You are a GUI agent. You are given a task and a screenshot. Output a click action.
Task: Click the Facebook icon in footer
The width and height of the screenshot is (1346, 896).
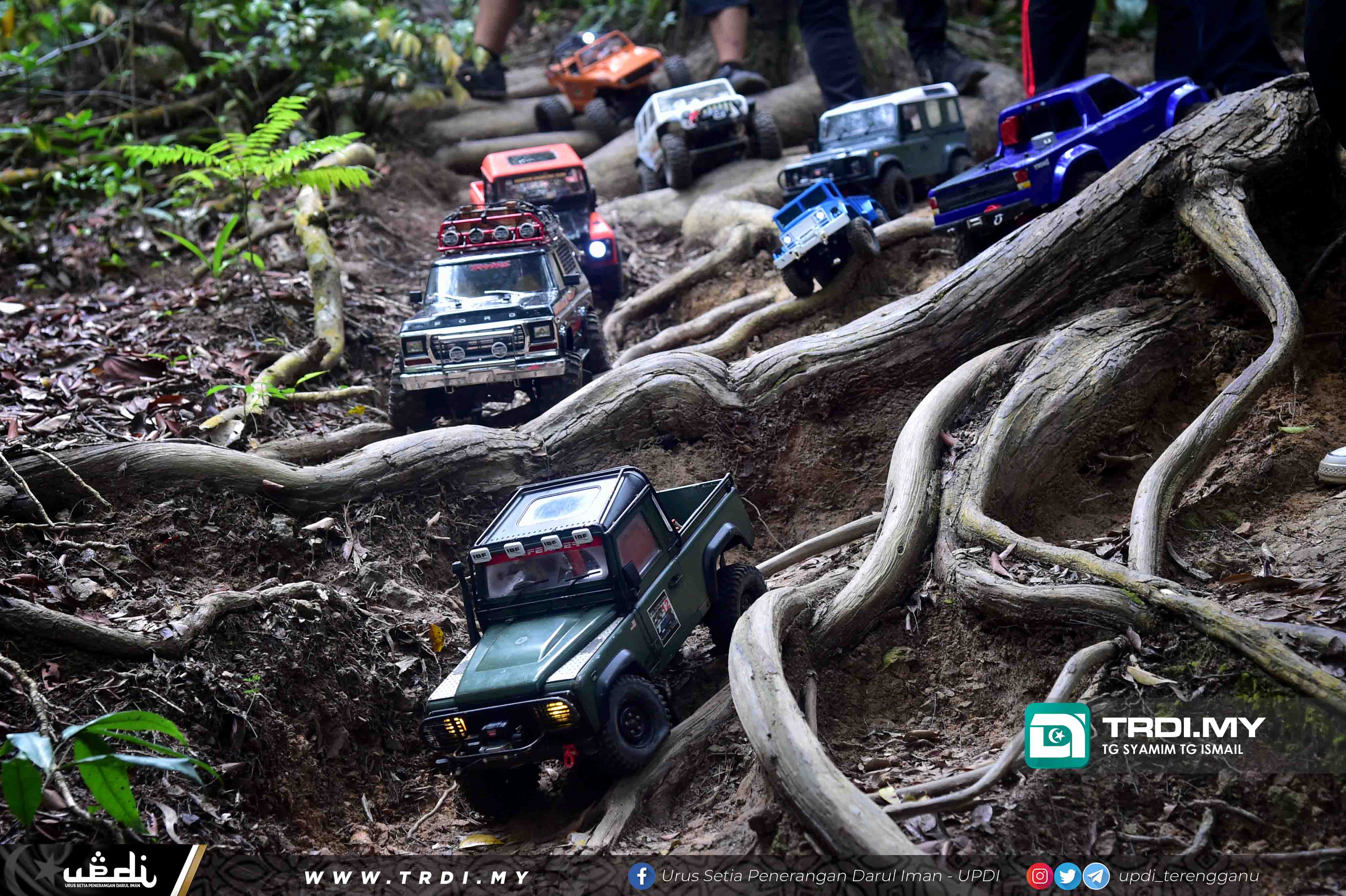pos(641,876)
